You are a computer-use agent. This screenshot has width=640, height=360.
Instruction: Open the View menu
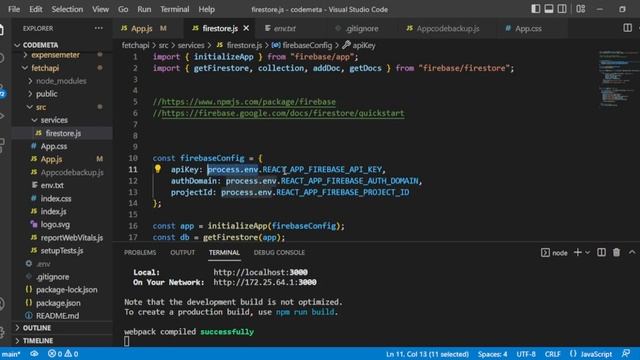pos(100,9)
